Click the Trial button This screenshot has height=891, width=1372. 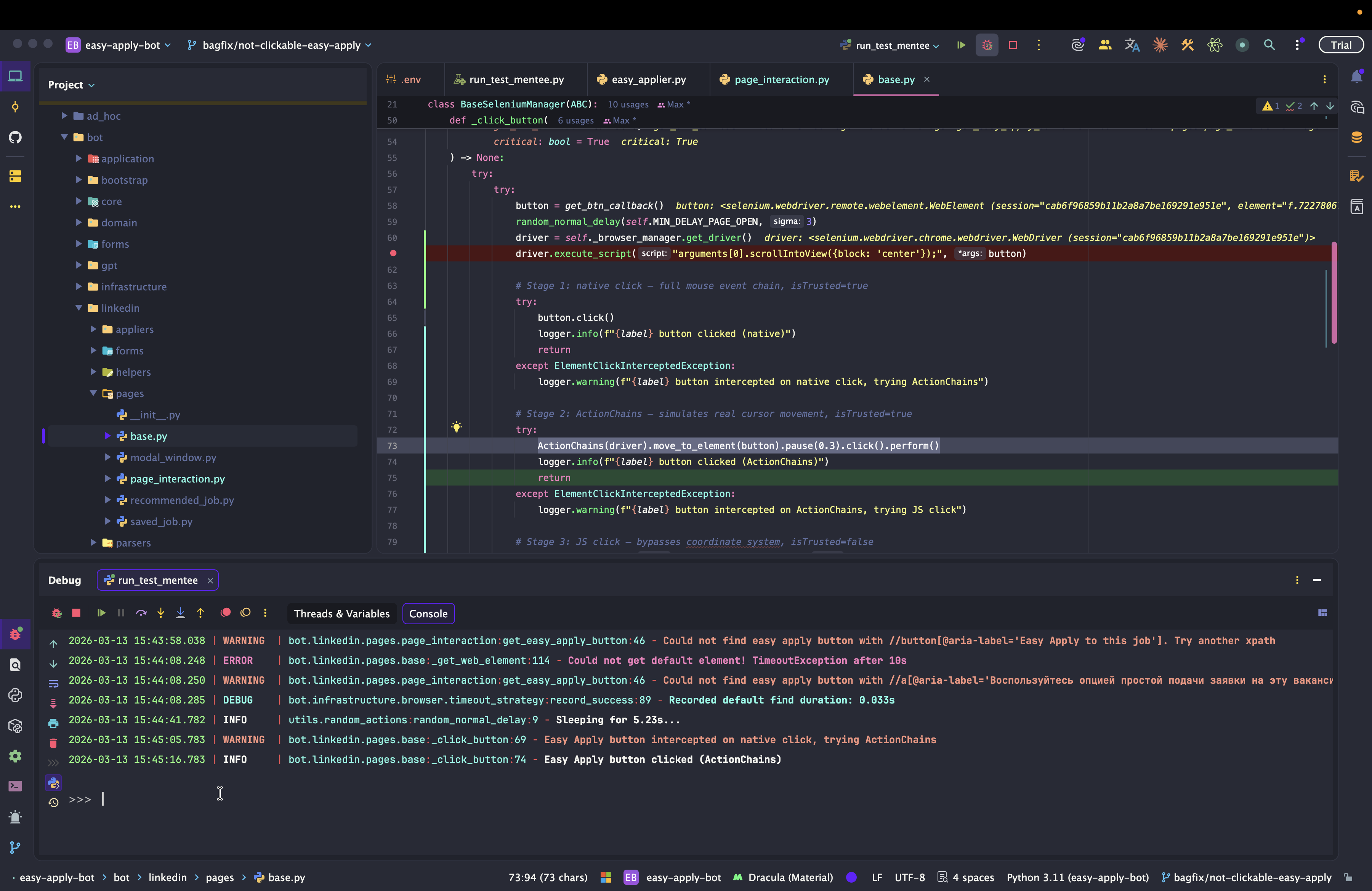click(x=1341, y=45)
